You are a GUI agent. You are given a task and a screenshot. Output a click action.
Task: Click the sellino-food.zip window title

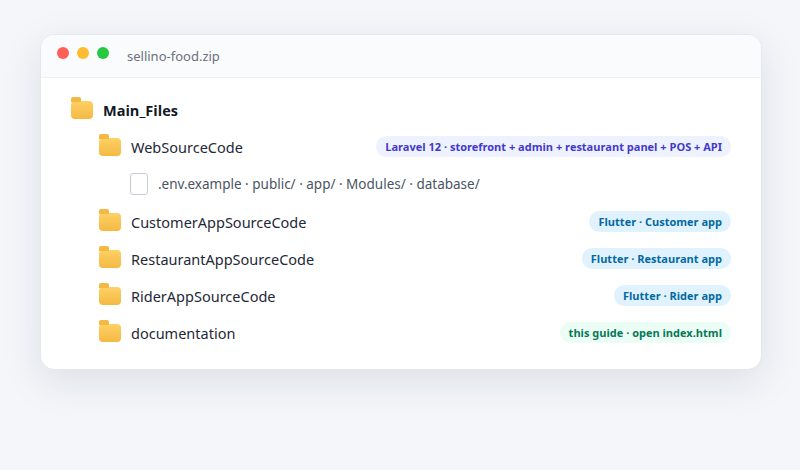click(173, 56)
